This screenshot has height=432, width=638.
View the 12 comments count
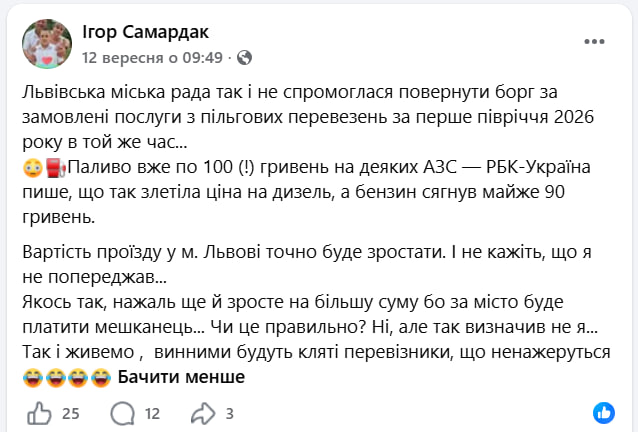pos(153,414)
